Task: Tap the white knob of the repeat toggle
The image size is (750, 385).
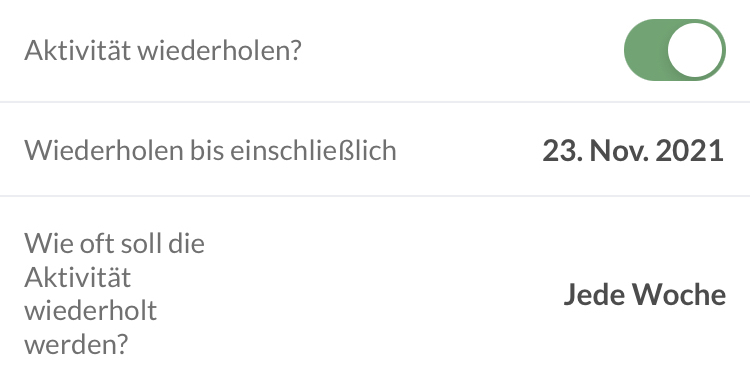Action: point(695,50)
